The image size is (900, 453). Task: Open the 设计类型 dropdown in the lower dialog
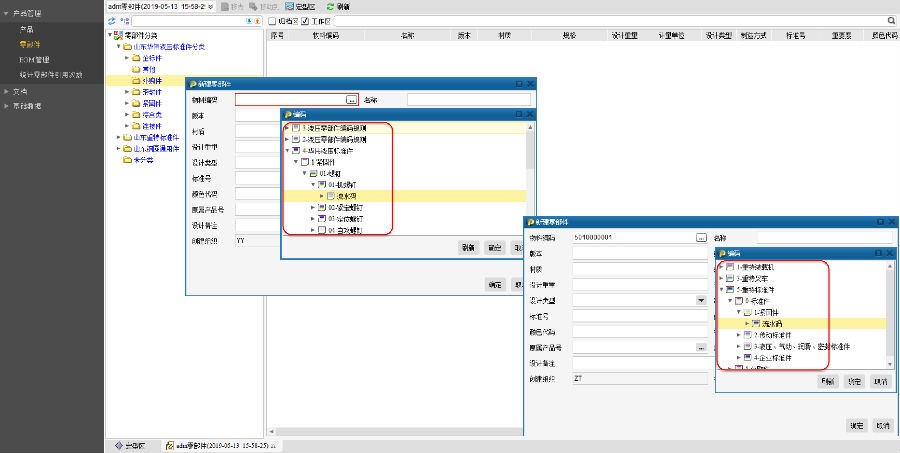pos(701,300)
